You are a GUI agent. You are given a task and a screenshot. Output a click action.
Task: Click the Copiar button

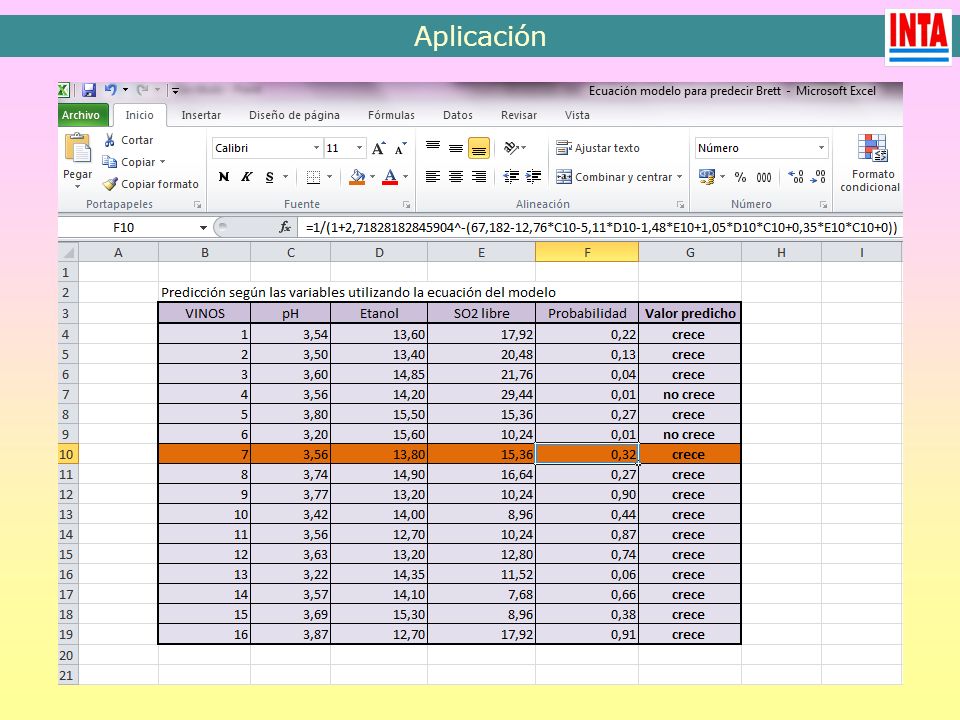pos(128,162)
